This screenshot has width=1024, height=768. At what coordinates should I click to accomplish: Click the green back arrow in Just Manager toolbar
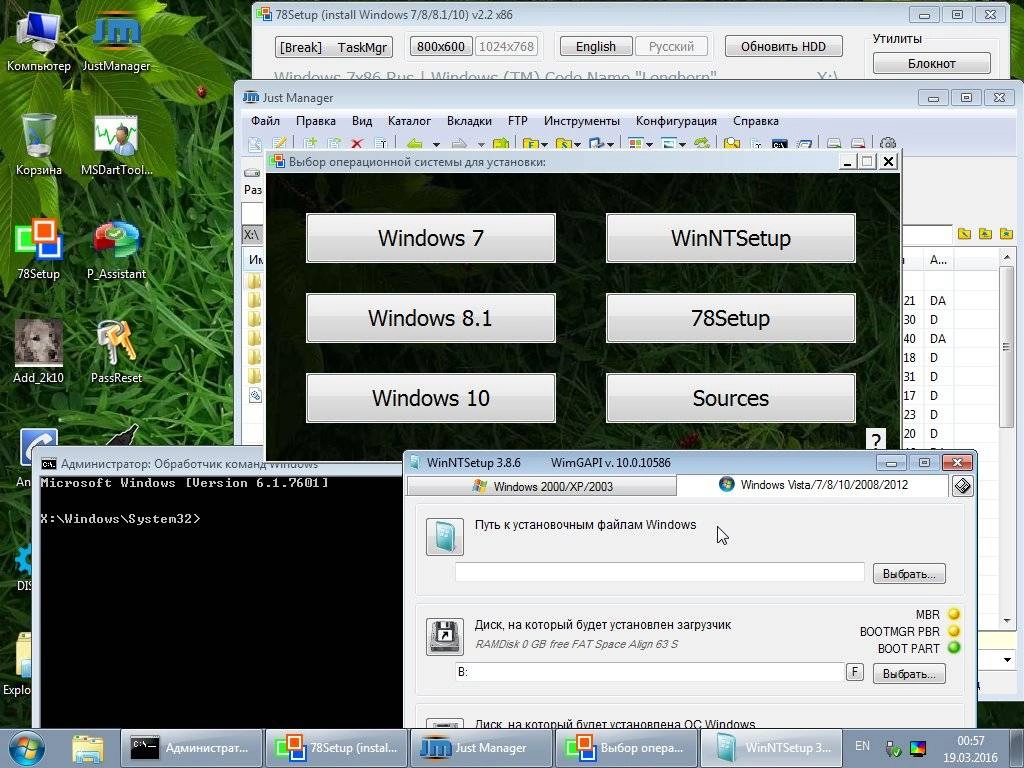tap(415, 143)
